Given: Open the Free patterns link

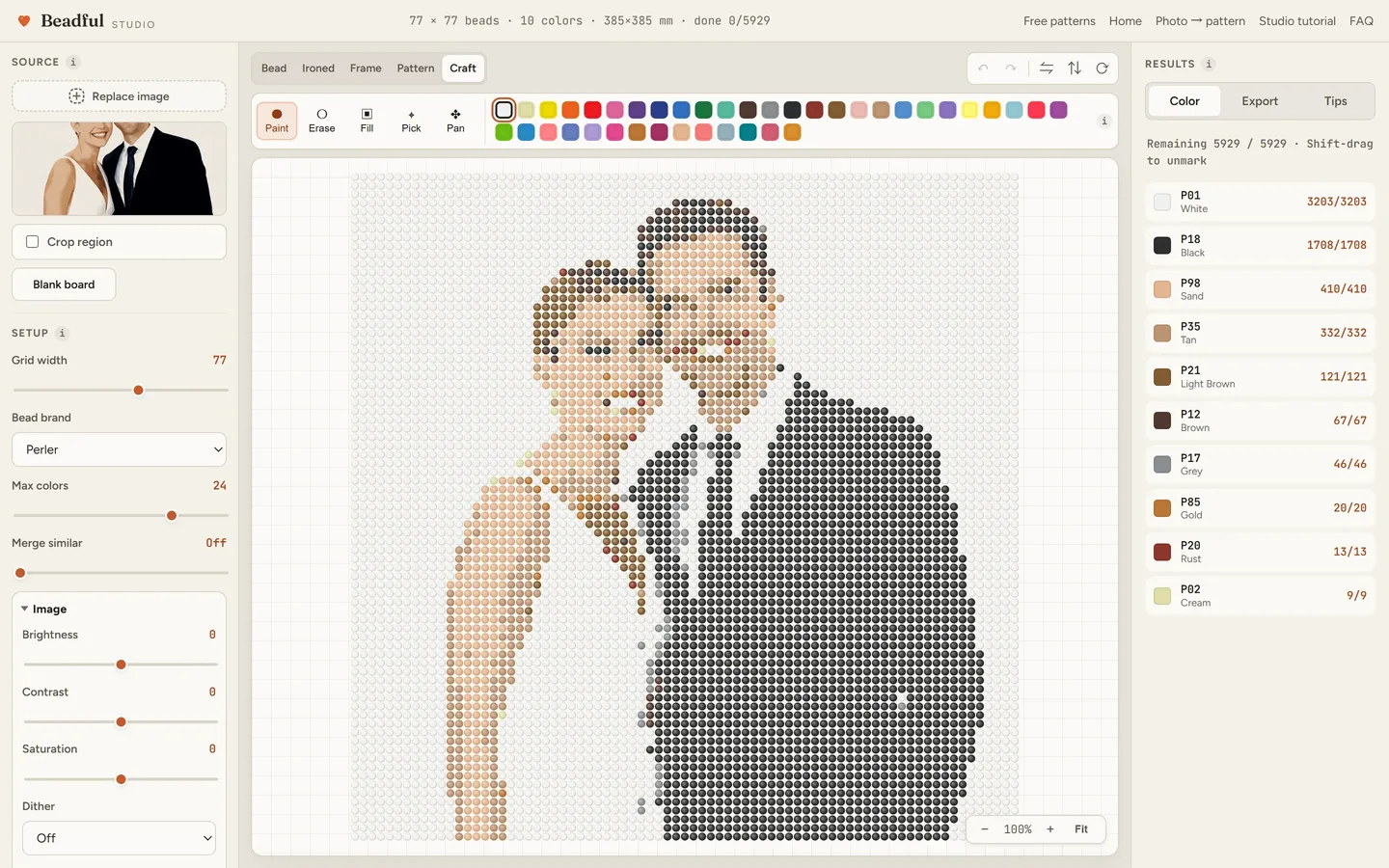Looking at the screenshot, I should coord(1059,21).
